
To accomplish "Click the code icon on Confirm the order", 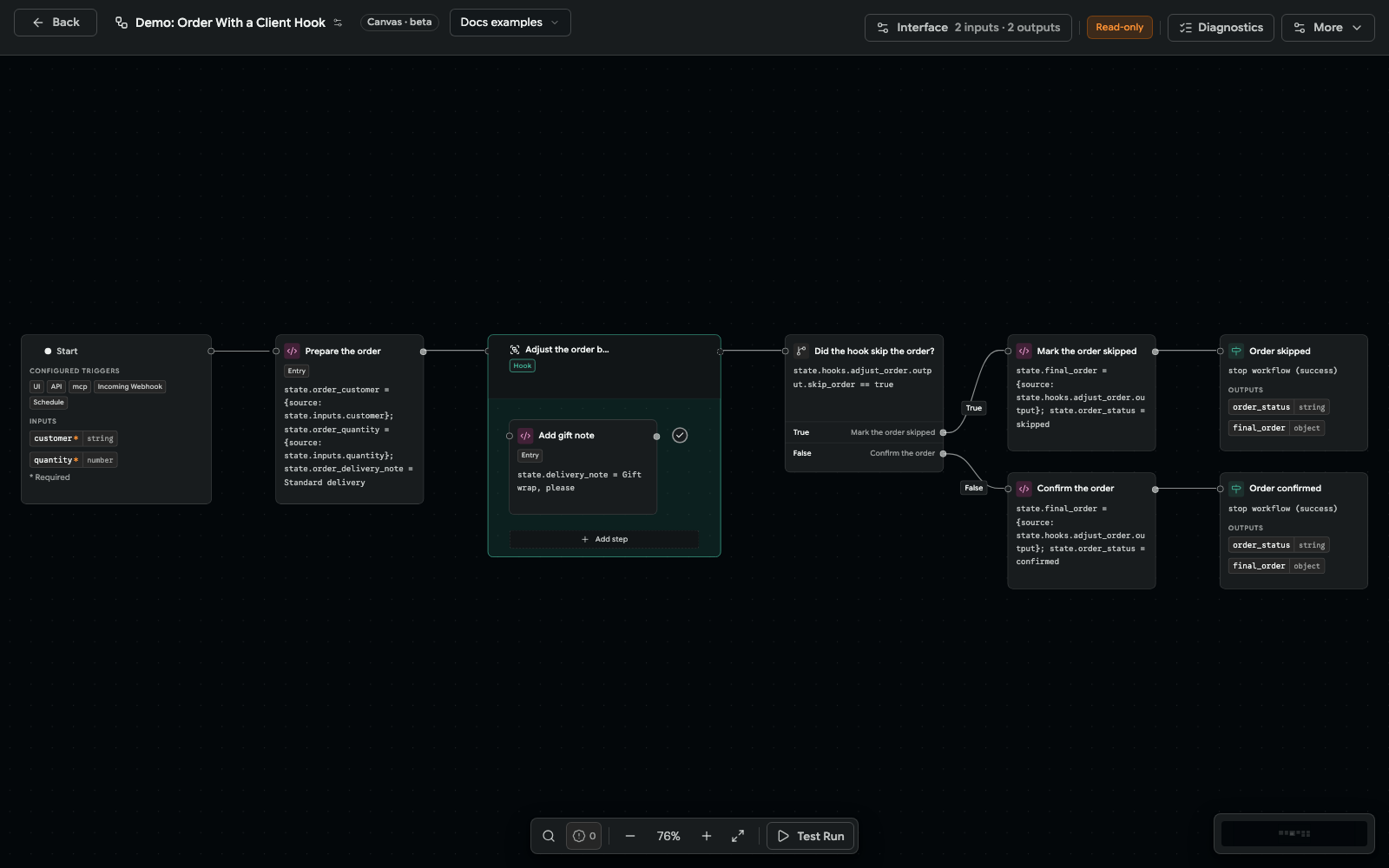I will [x=1024, y=489].
